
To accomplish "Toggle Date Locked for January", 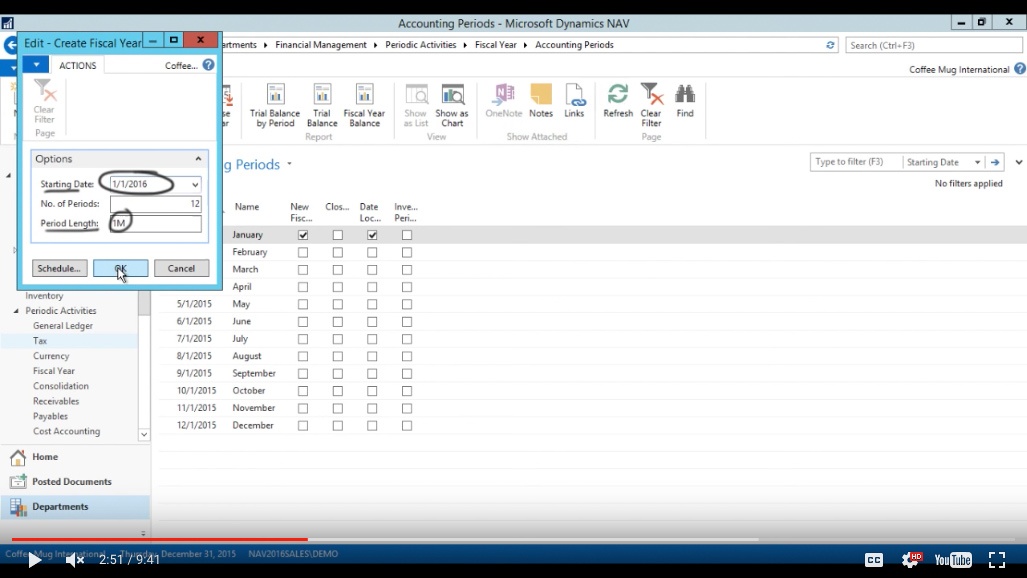I will (372, 235).
